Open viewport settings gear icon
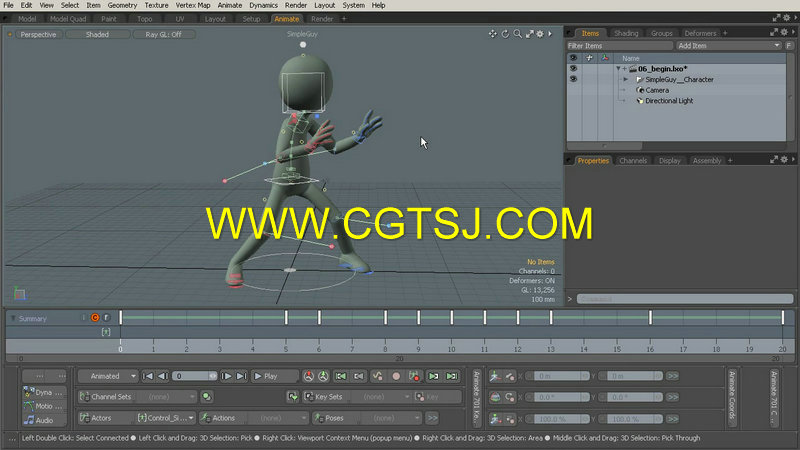The width and height of the screenshot is (800, 450). pos(540,34)
